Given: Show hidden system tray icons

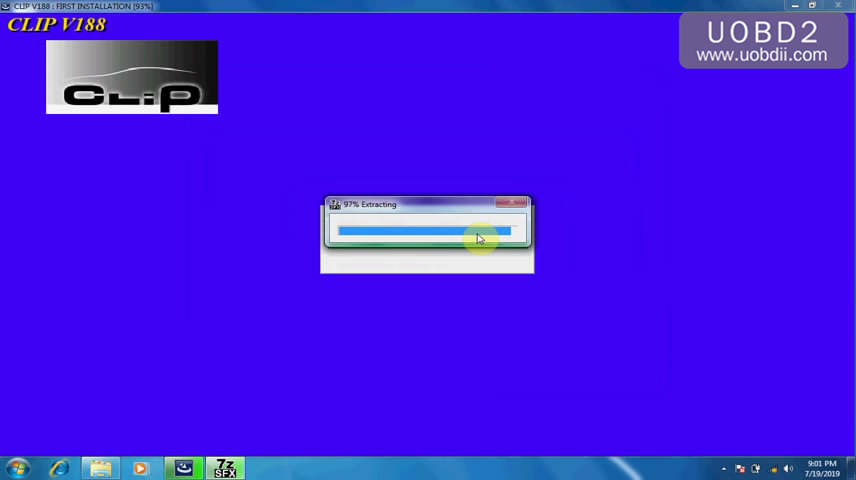Looking at the screenshot, I should click(x=724, y=468).
